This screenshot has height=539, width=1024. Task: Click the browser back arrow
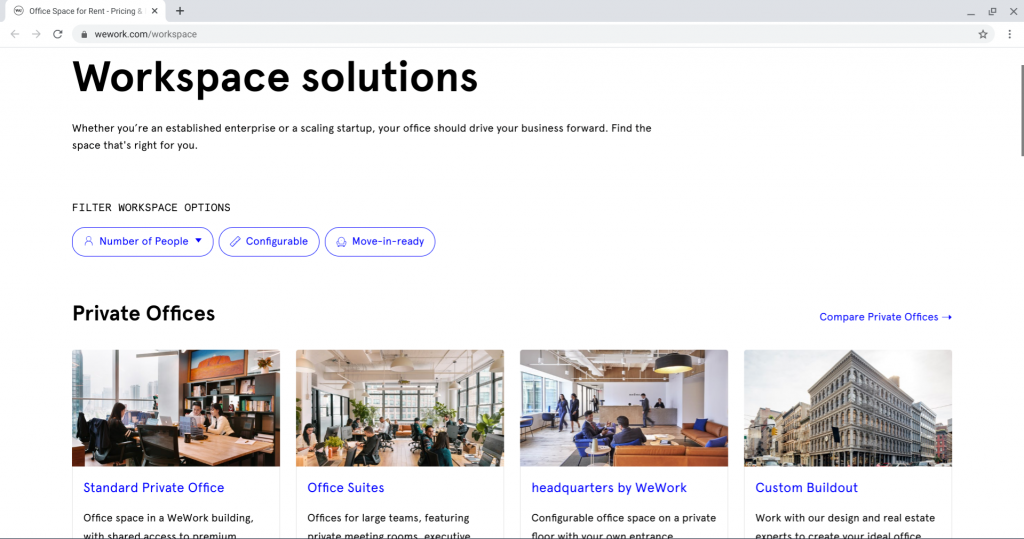click(x=15, y=34)
